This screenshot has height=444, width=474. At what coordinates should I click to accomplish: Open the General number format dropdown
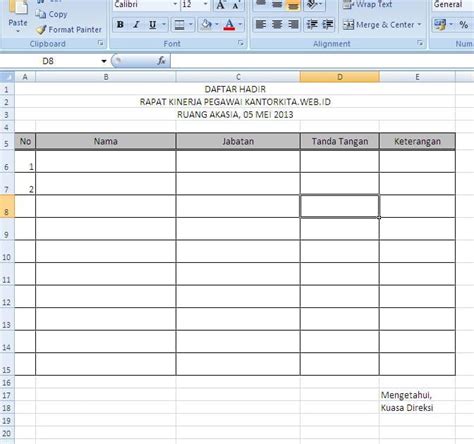click(x=453, y=4)
